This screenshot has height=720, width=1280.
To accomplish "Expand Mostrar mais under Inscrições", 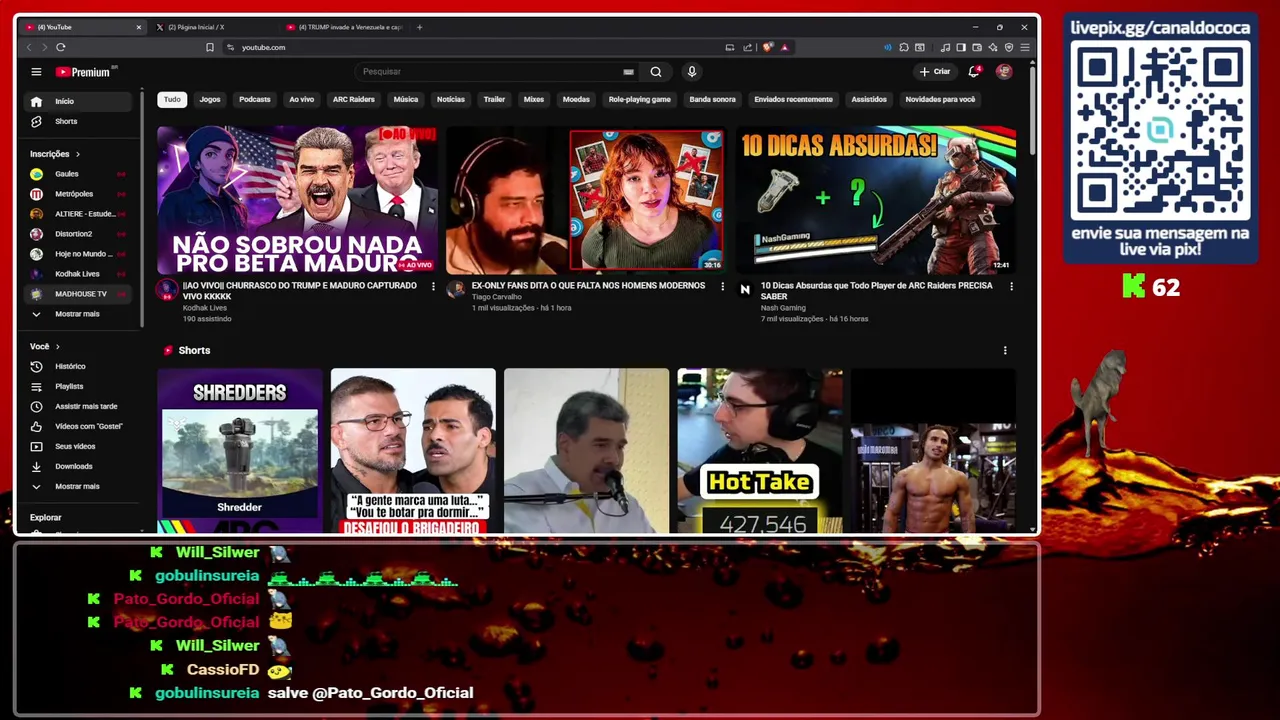I will click(x=79, y=314).
